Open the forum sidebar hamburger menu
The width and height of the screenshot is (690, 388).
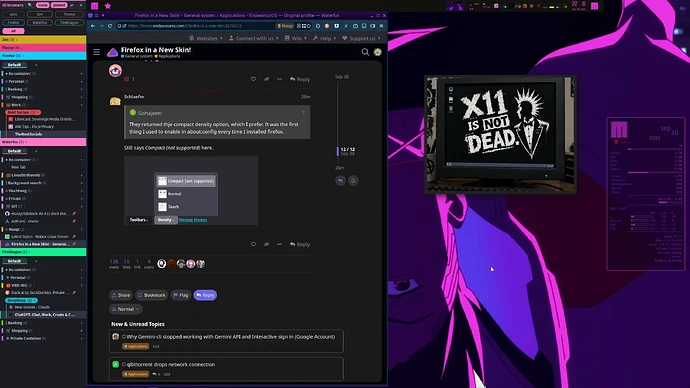[x=96, y=52]
